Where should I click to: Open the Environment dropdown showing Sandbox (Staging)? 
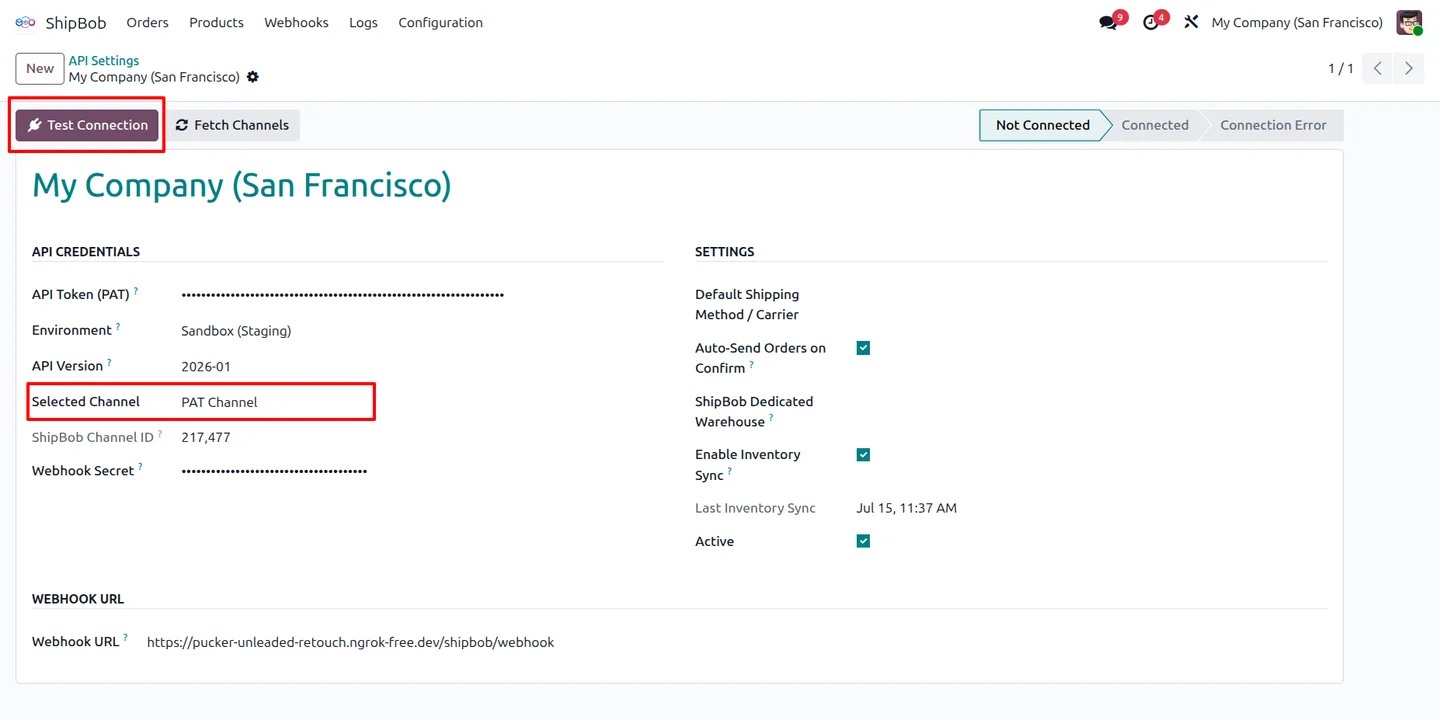(422, 330)
